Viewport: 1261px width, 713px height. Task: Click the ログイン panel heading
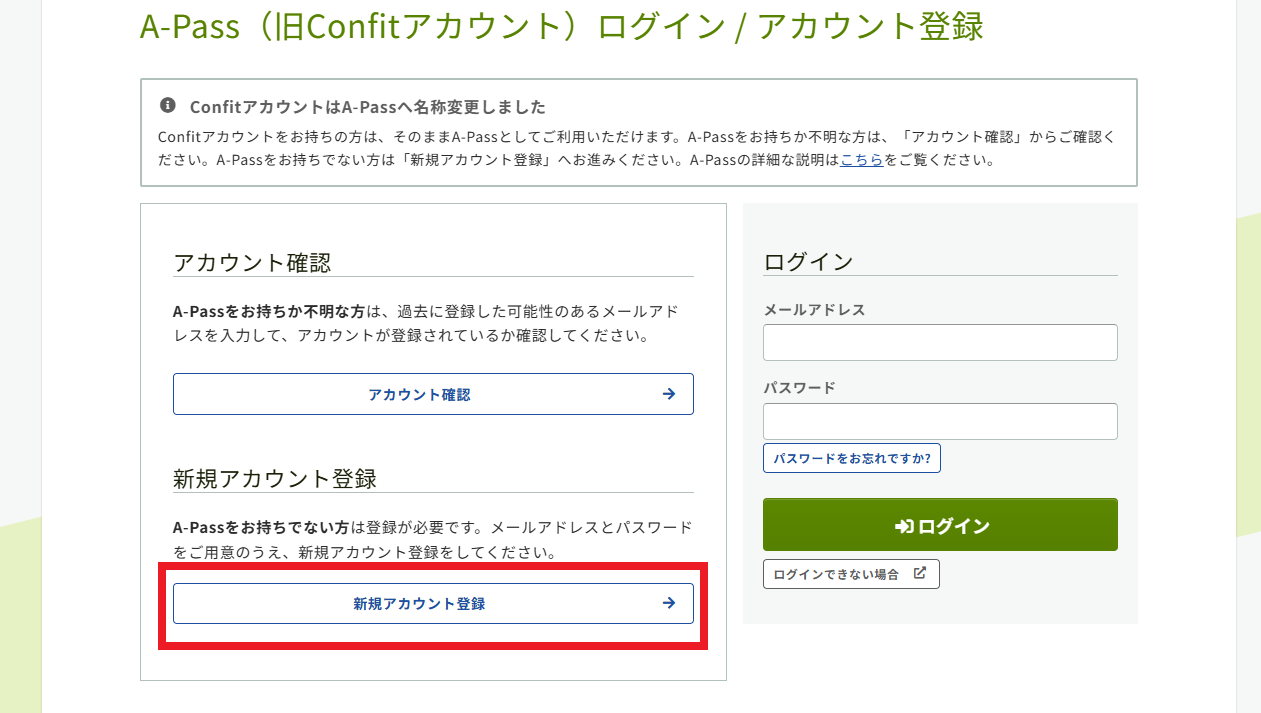[808, 262]
